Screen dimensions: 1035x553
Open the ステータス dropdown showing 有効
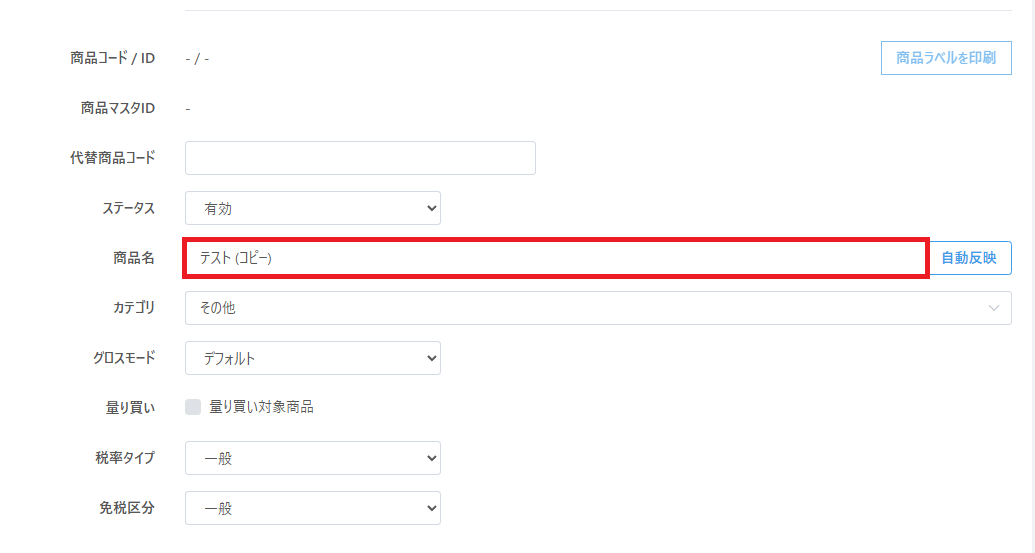tap(312, 208)
